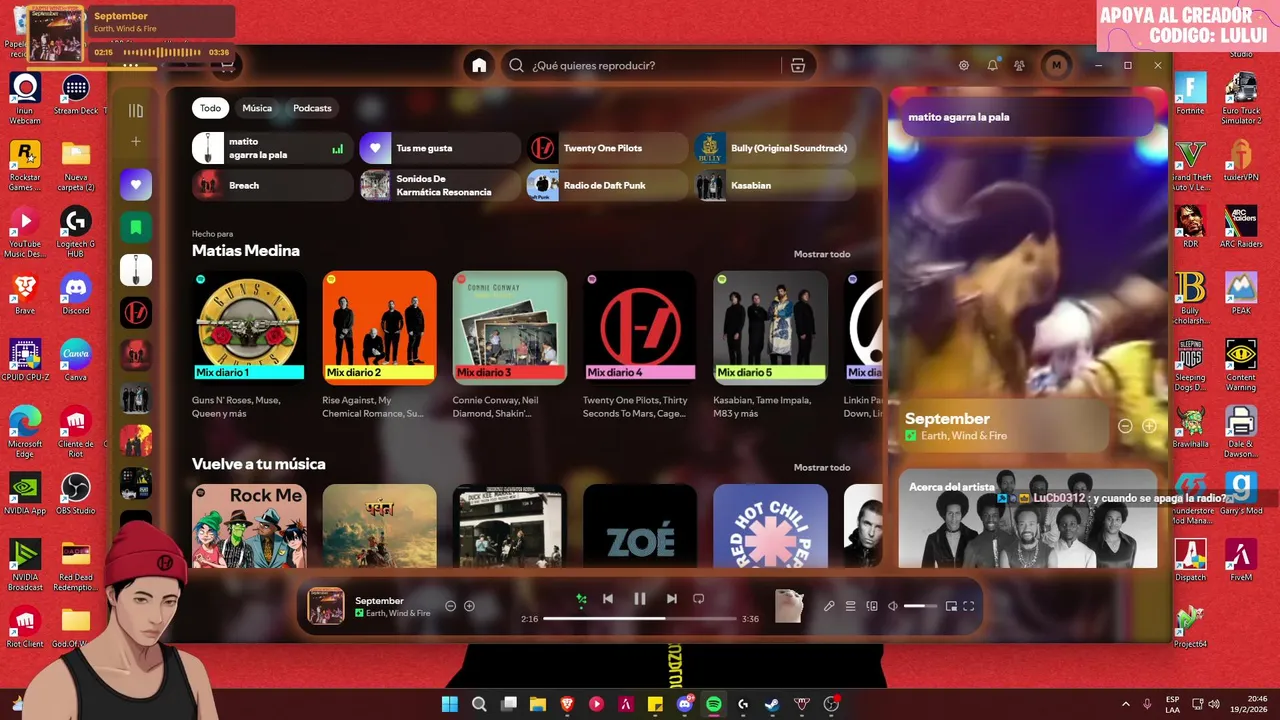Open Breach shortcut tile
The height and width of the screenshot is (720, 1280).
click(x=272, y=185)
